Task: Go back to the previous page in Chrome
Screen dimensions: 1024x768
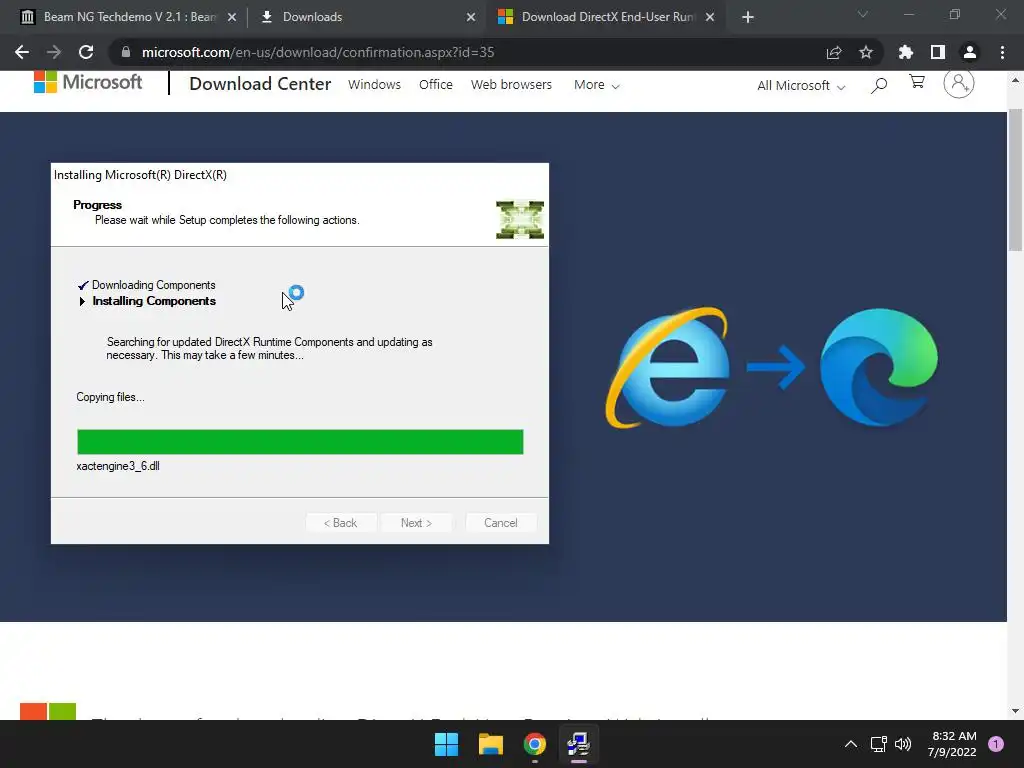Action: [22, 52]
